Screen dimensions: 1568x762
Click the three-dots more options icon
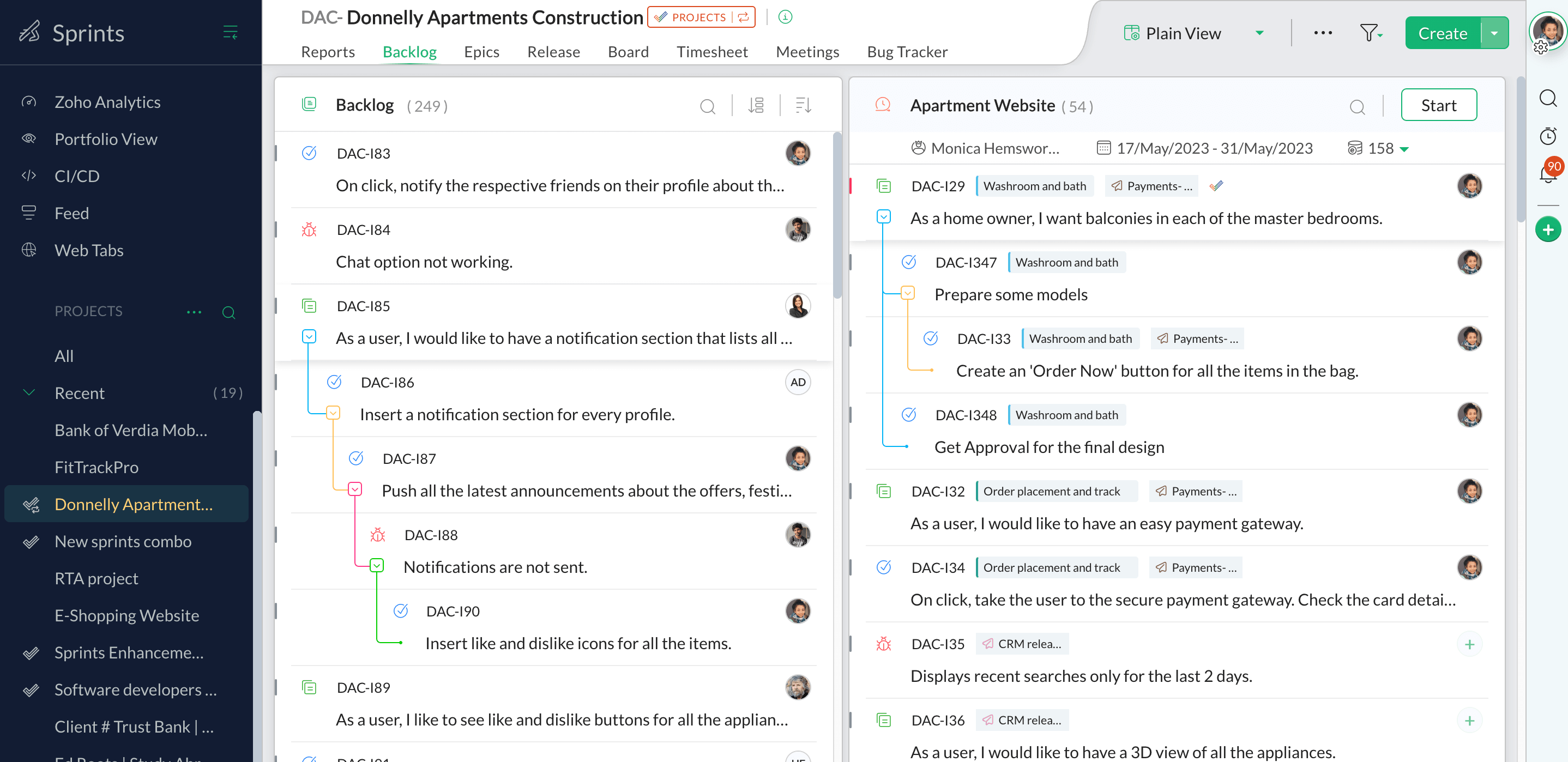pyautogui.click(x=1322, y=33)
